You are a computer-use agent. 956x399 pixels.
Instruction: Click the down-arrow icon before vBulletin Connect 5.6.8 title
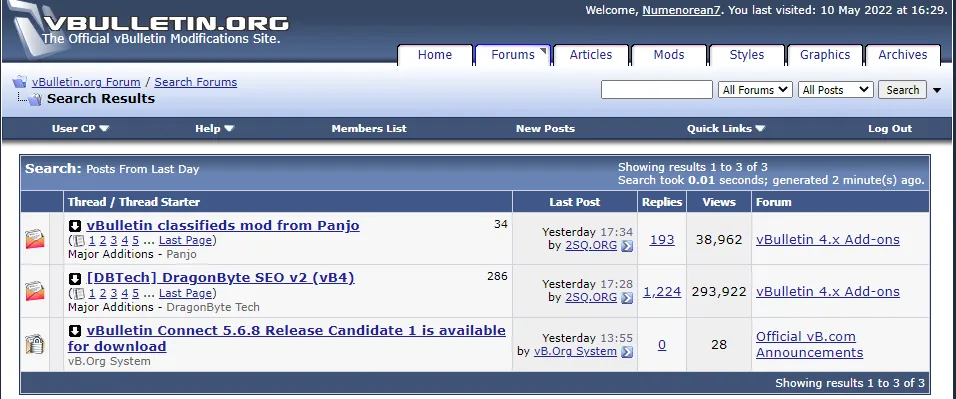[x=75, y=331]
